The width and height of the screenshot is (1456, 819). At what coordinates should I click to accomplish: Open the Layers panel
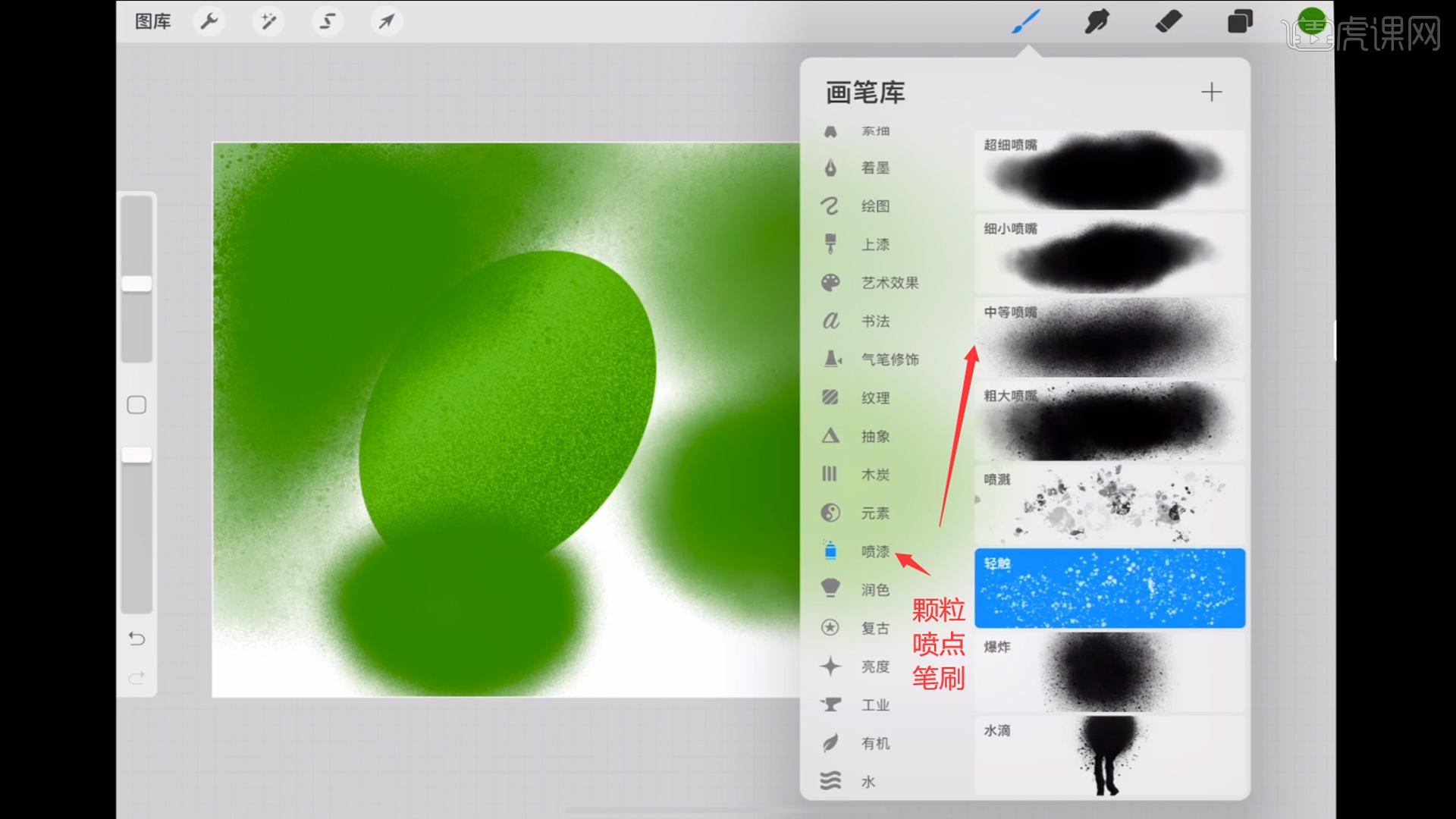click(1239, 21)
